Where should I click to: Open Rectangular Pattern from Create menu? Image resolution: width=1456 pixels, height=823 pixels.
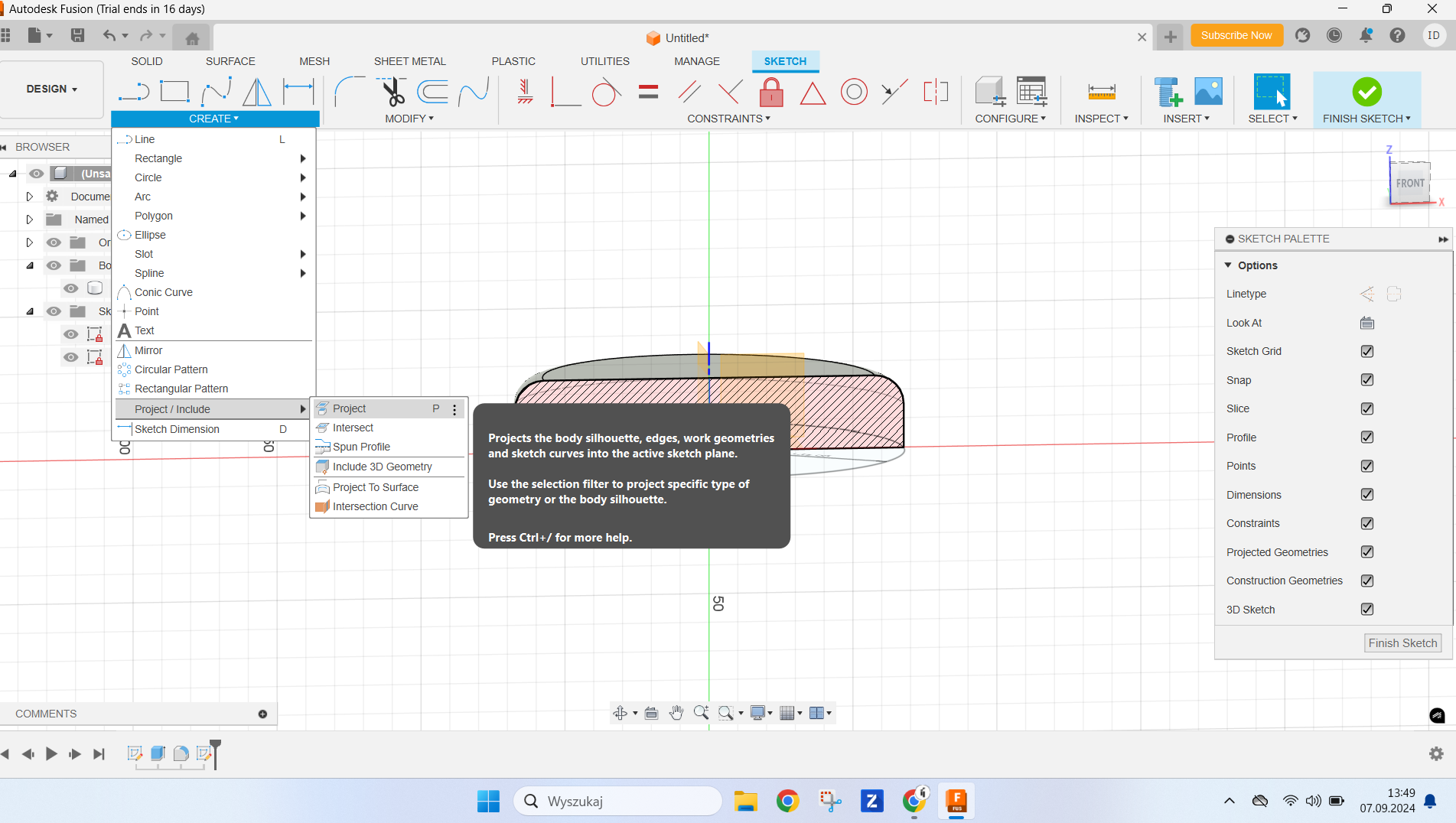213,389
